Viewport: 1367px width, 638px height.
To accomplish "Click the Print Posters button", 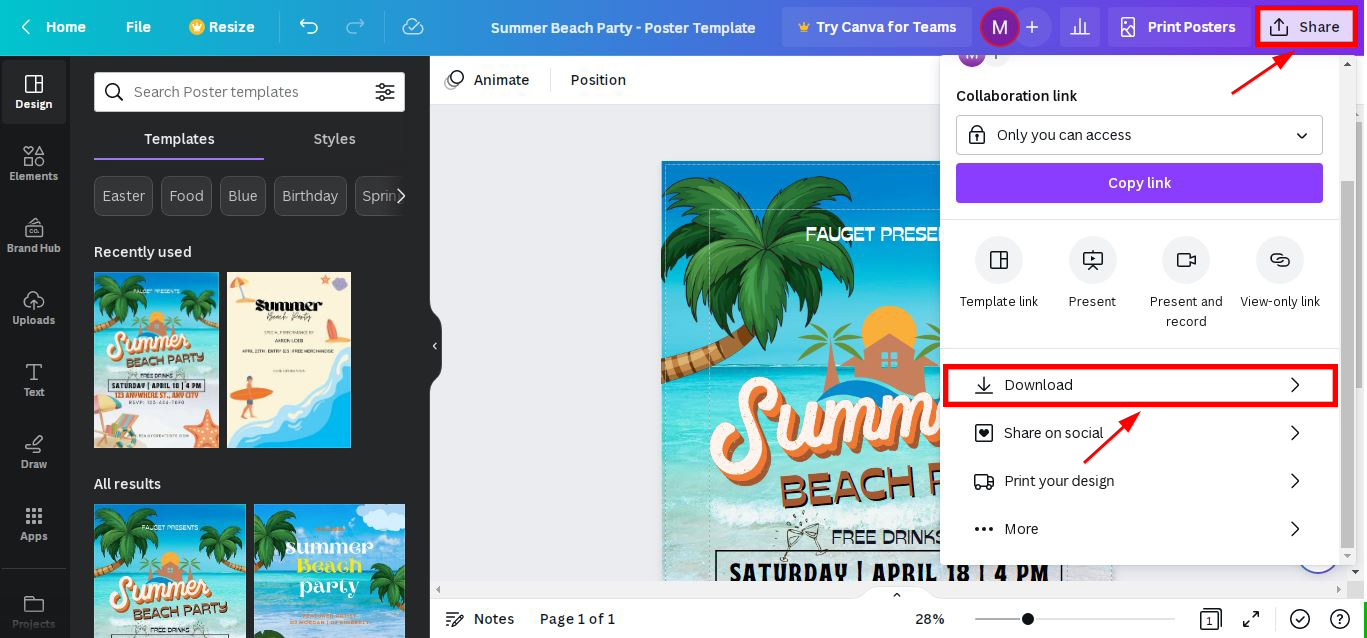I will 1177,27.
